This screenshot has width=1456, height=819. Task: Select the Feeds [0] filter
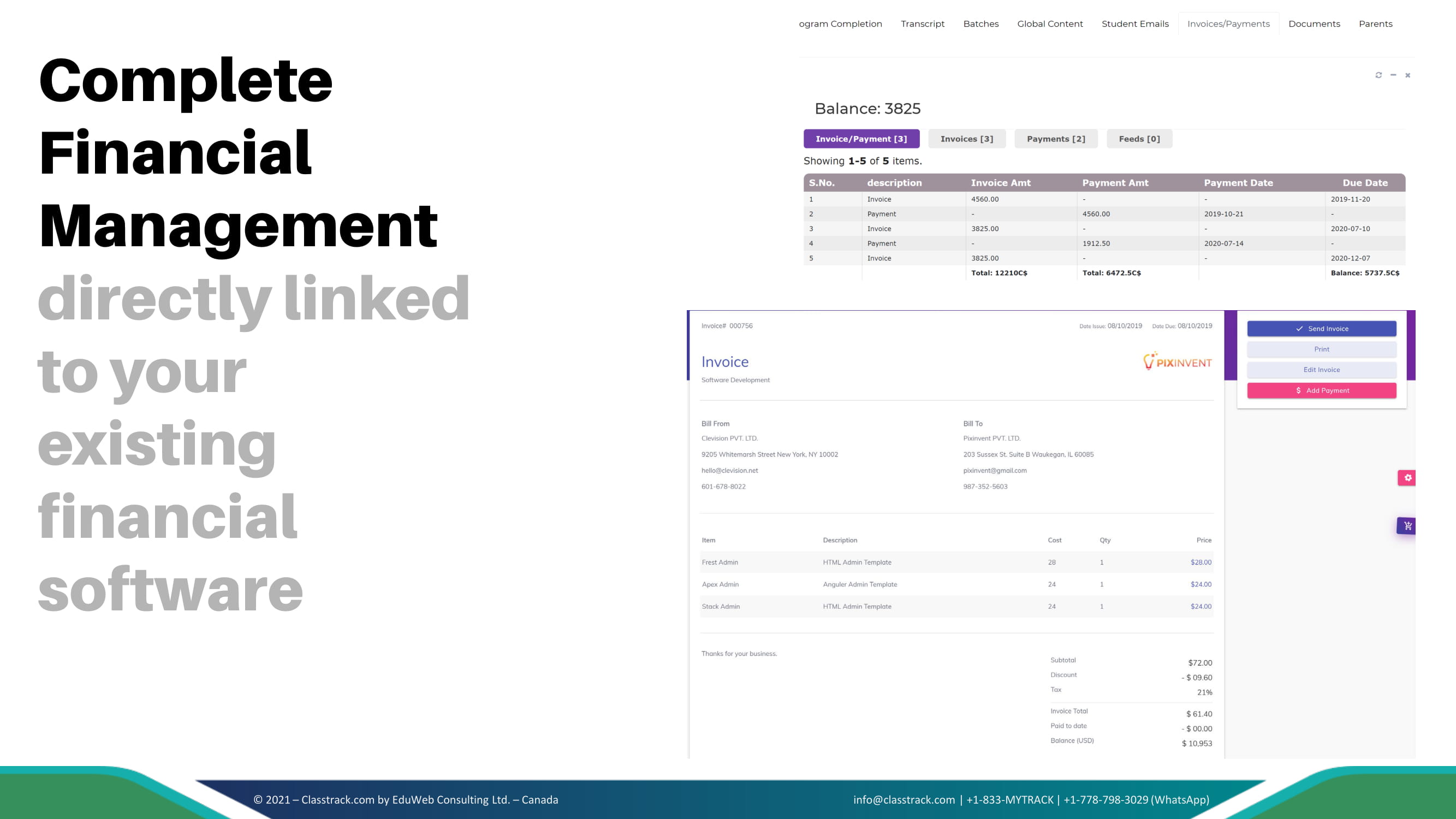[x=1139, y=139]
